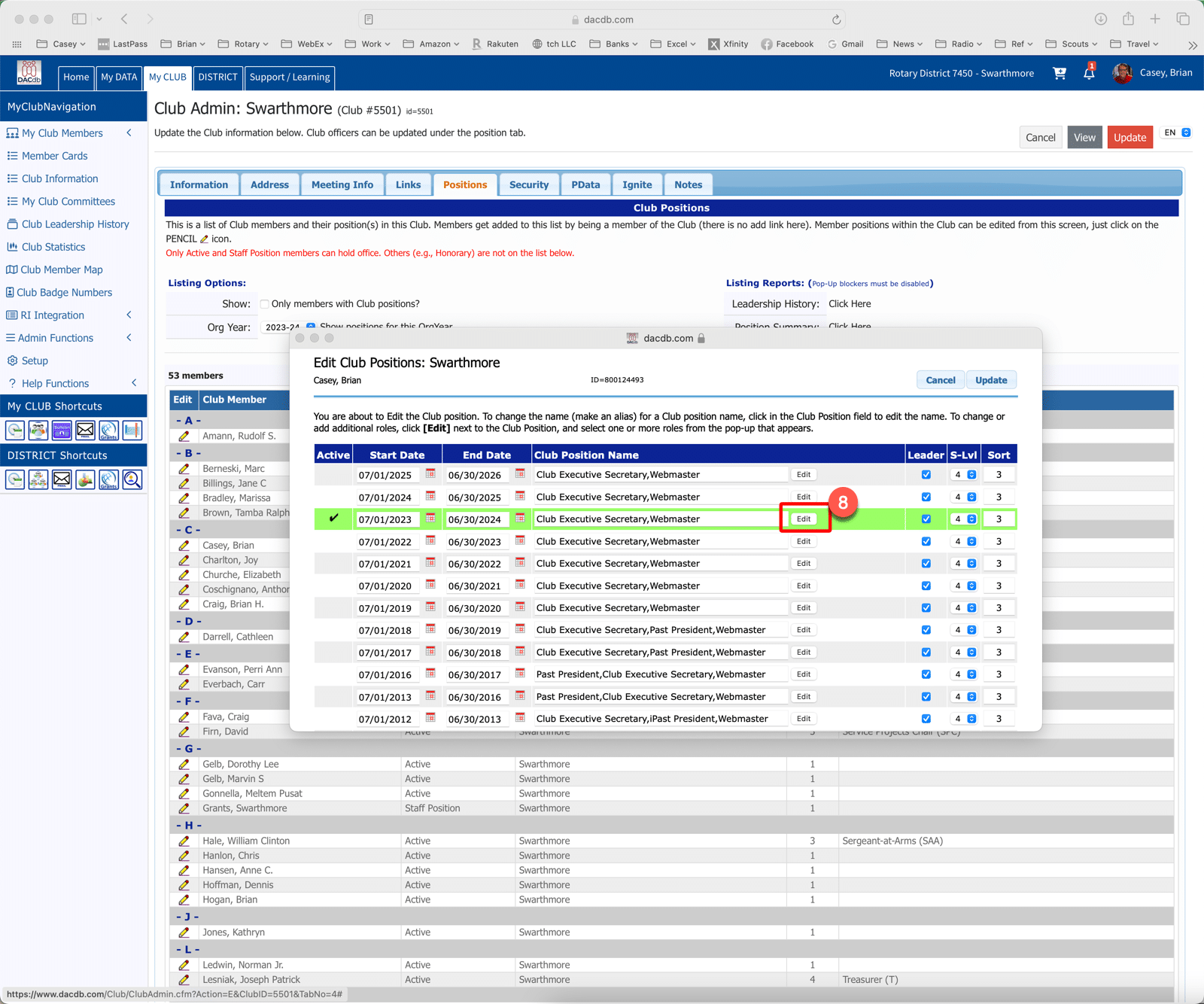Screen dimensions: 1204x1004
Task: Open DISTRICT Grants shortcut icon
Action: (x=108, y=479)
